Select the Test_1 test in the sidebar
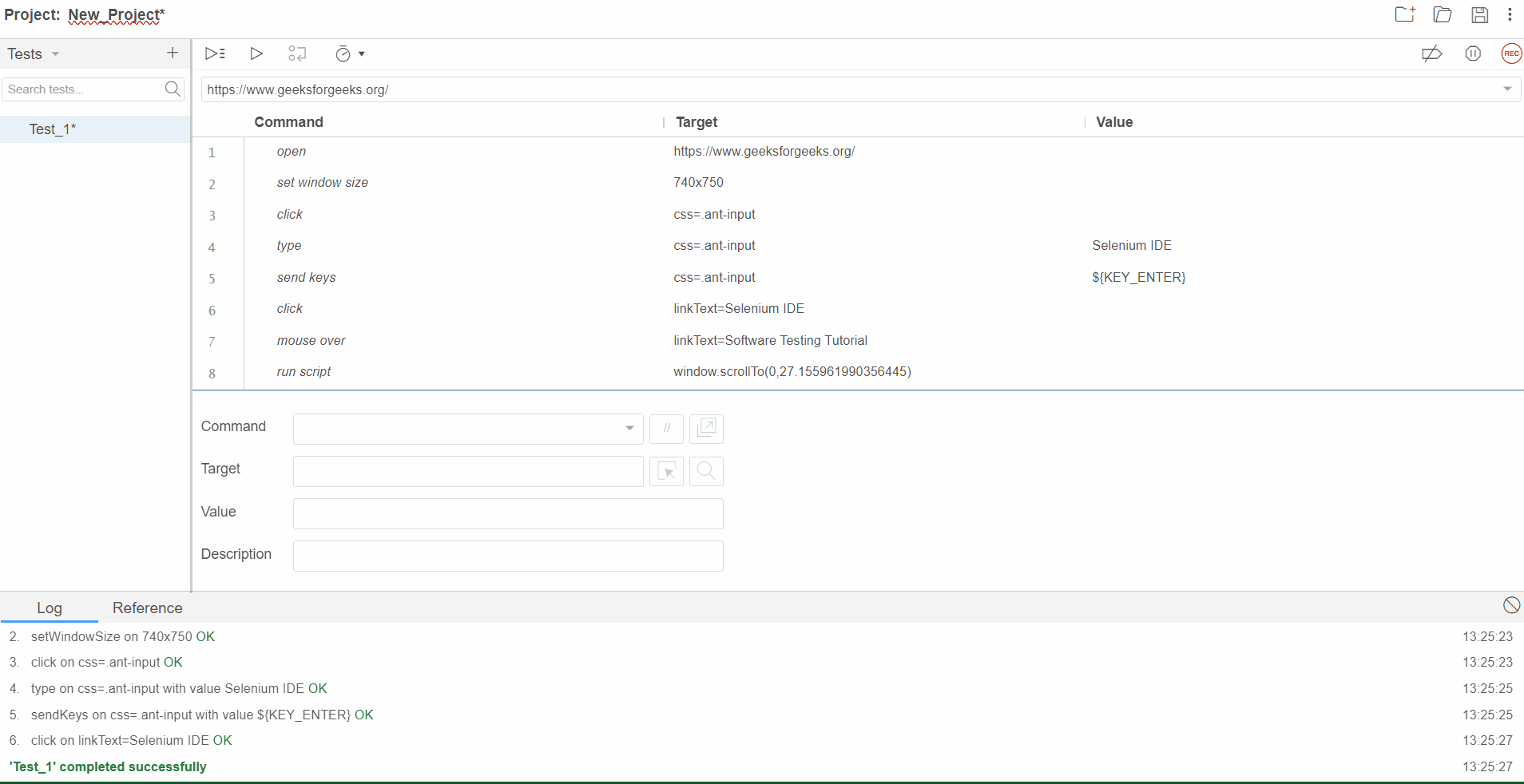This screenshot has height=784, width=1524. tap(53, 129)
